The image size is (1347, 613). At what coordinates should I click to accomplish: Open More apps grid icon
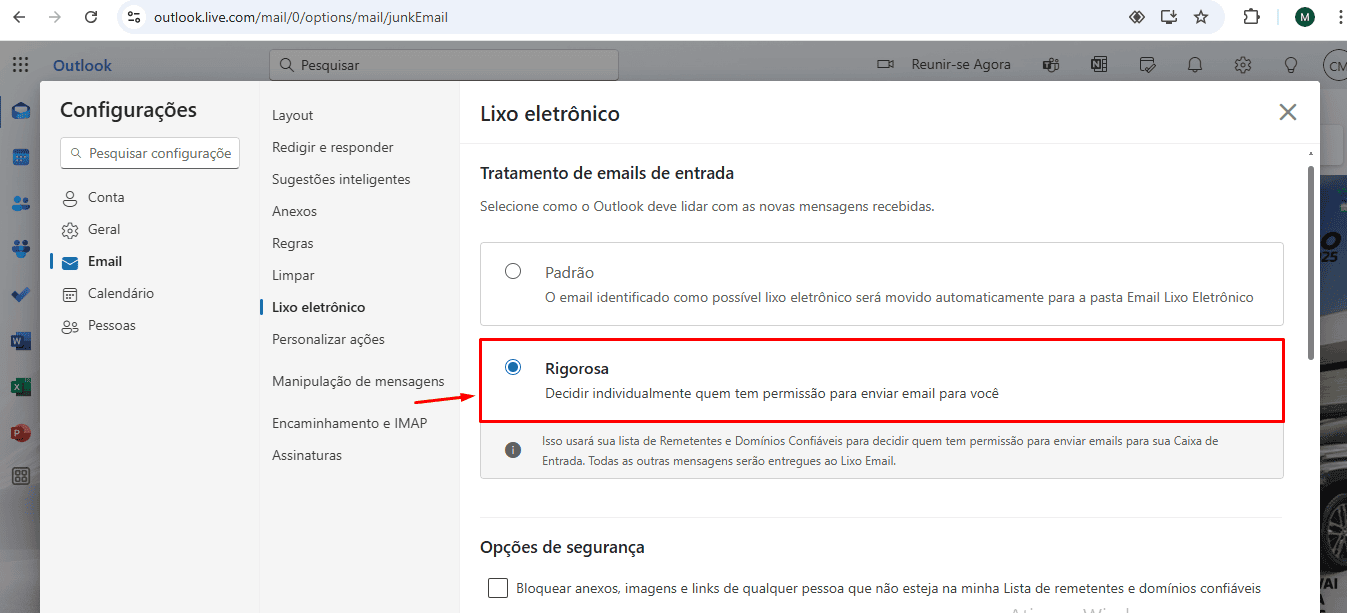[x=21, y=477]
